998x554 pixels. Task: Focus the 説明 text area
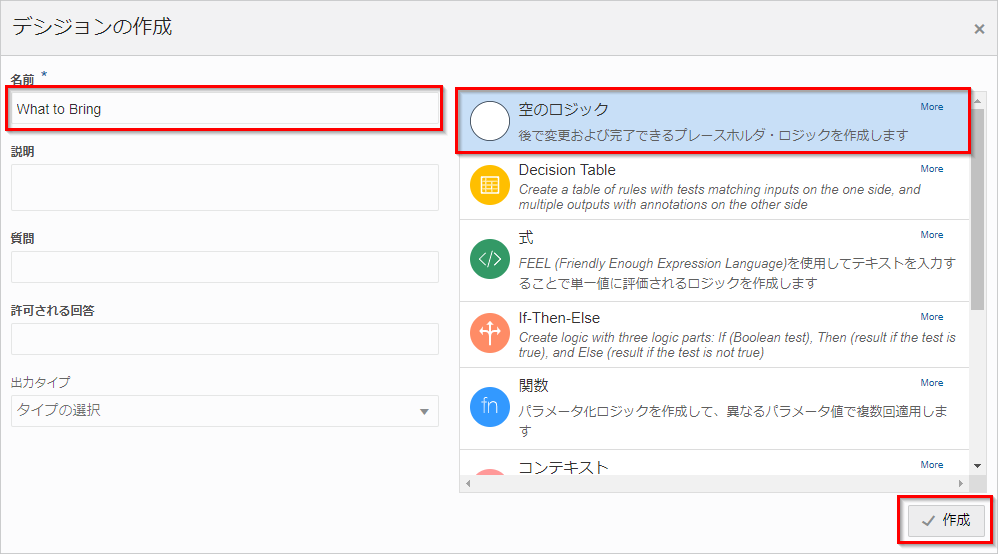point(225,187)
